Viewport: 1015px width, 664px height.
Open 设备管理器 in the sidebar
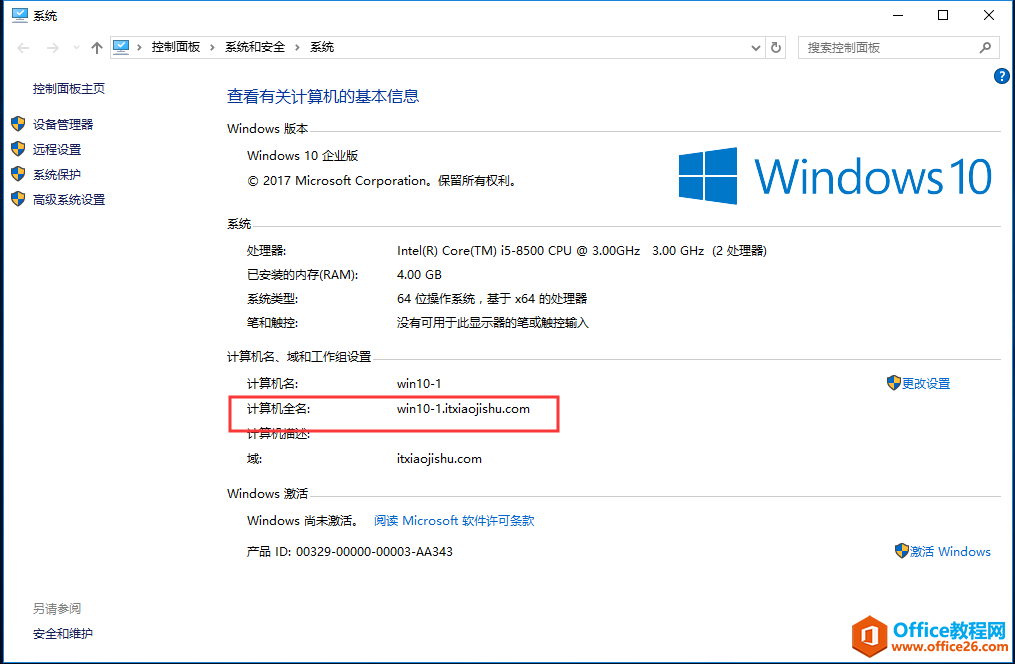click(63, 124)
